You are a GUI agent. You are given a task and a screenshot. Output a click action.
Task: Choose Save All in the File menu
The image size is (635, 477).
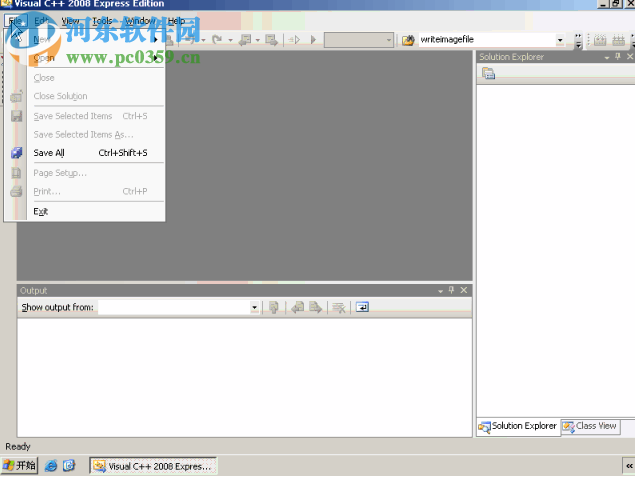point(90,153)
